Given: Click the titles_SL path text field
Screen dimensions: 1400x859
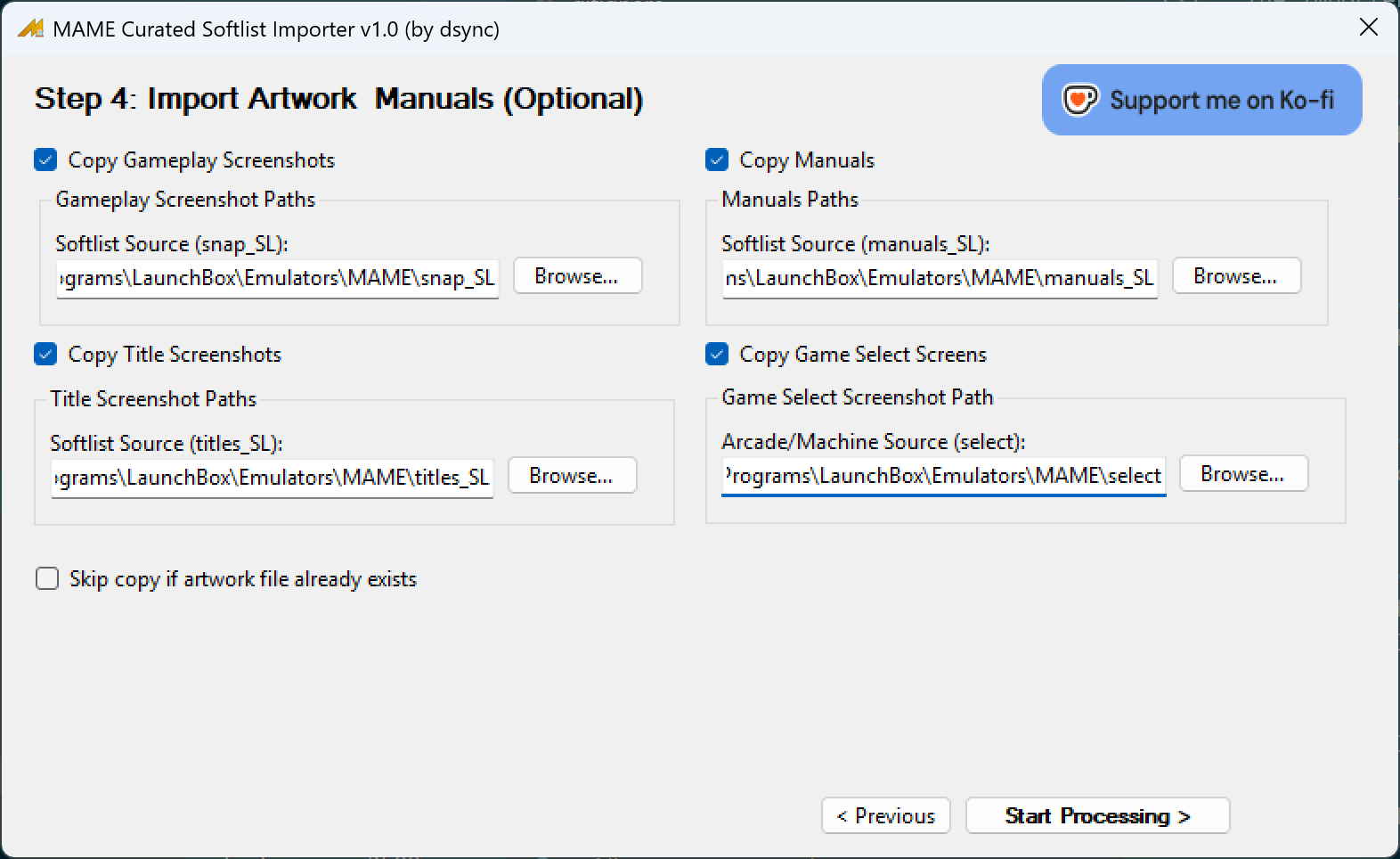Looking at the screenshot, I should click(272, 478).
